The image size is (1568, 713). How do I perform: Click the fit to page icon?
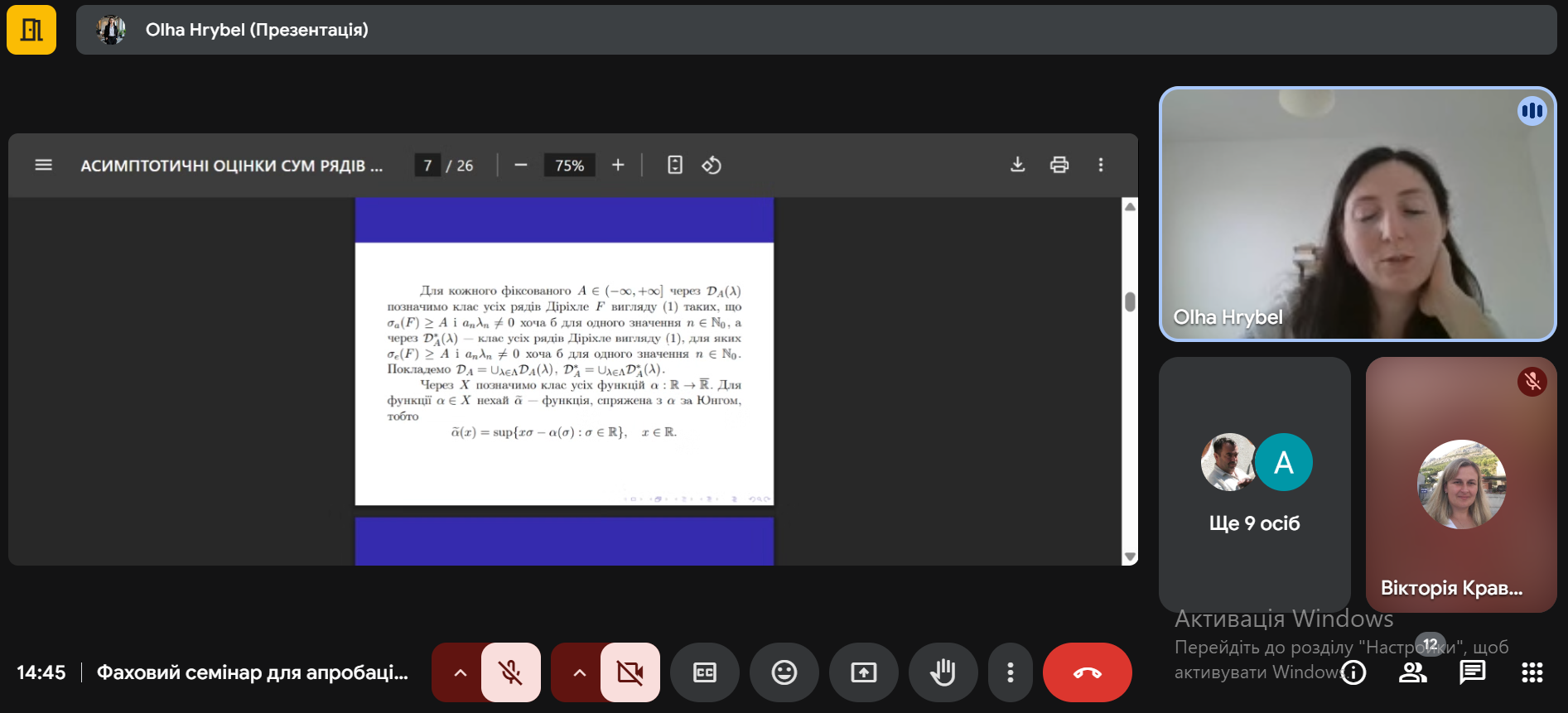[675, 166]
